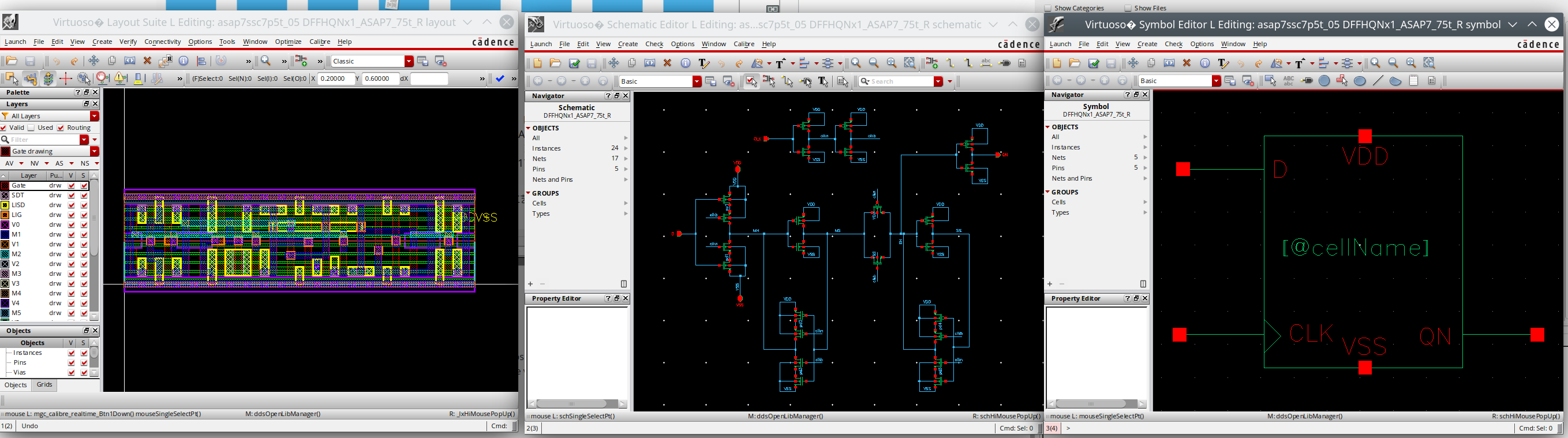This screenshot has height=438, width=1568.
Task: Click red crosshair icon in Layout toolbar
Action: pos(66,78)
